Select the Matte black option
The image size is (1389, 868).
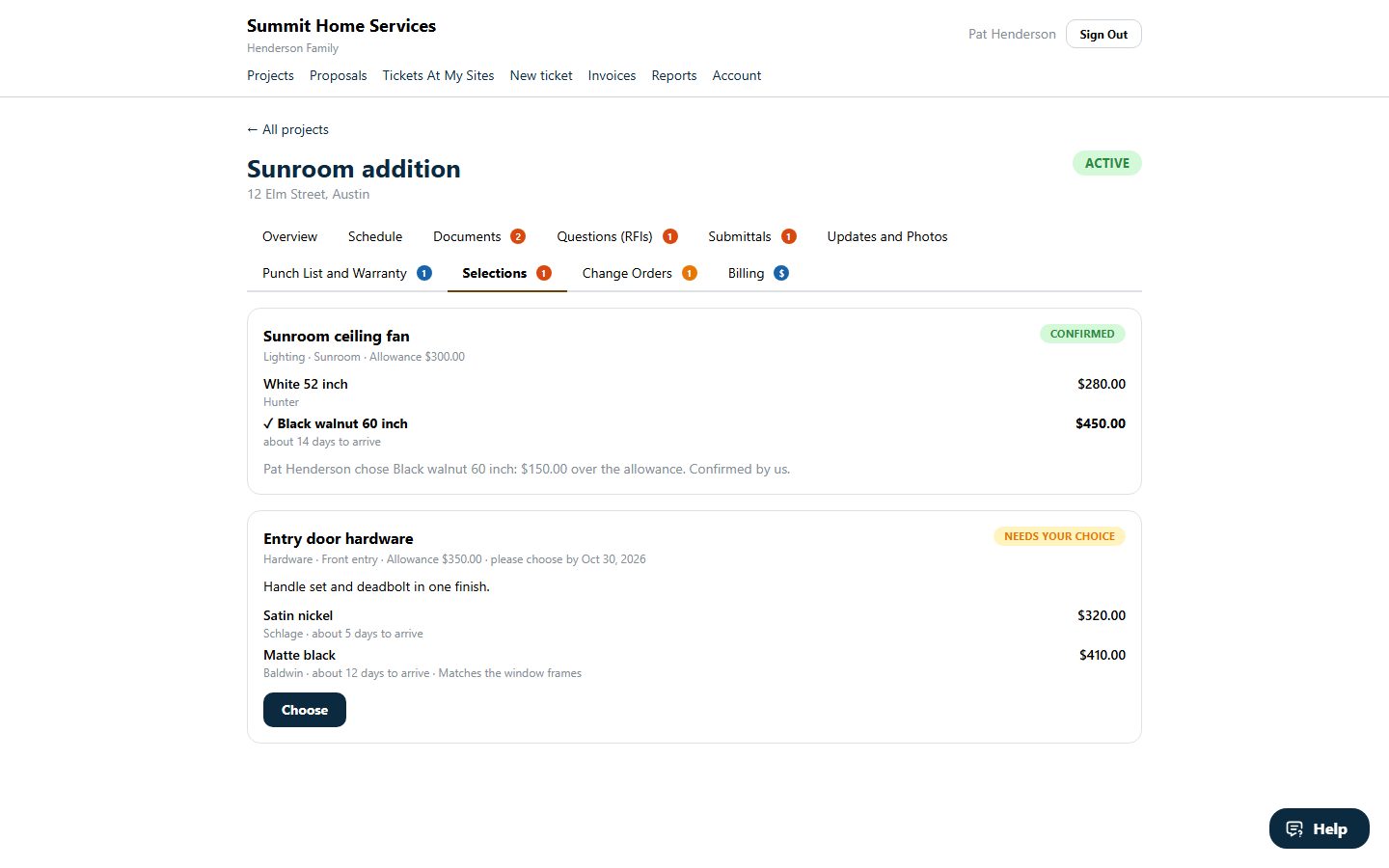click(299, 655)
